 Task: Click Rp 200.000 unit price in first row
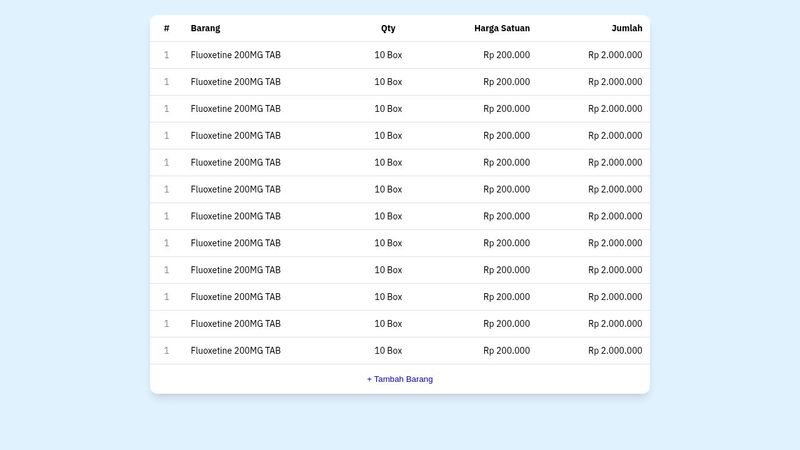[506, 55]
